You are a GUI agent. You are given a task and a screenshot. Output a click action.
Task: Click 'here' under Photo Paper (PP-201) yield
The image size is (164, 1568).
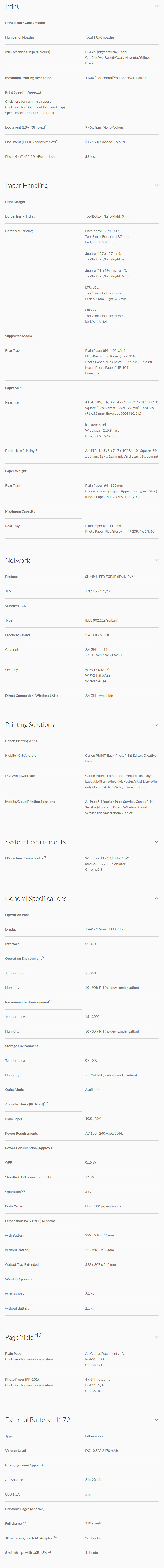tap(17, 1385)
